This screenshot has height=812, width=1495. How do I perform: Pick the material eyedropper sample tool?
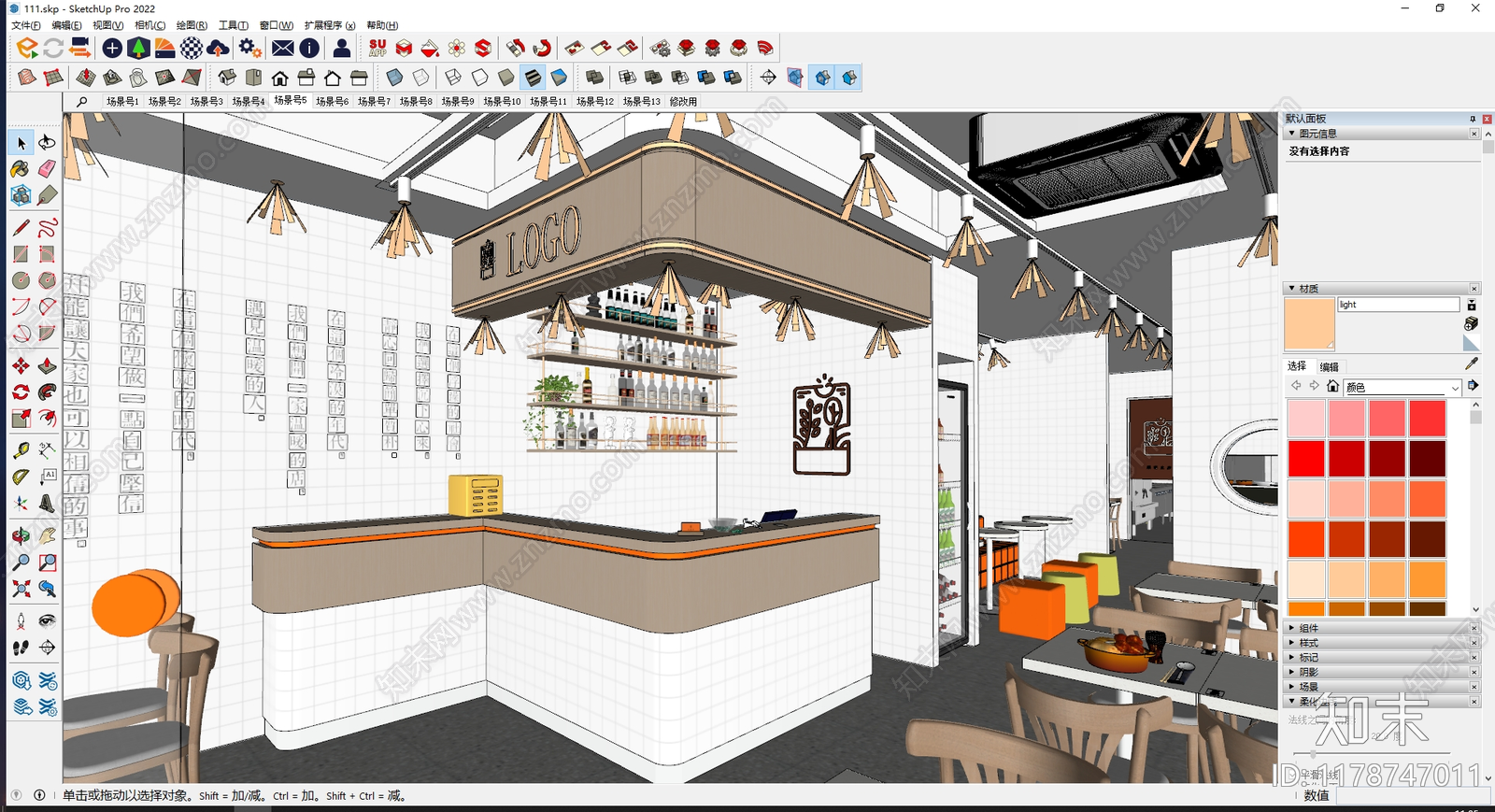pyautogui.click(x=1472, y=363)
